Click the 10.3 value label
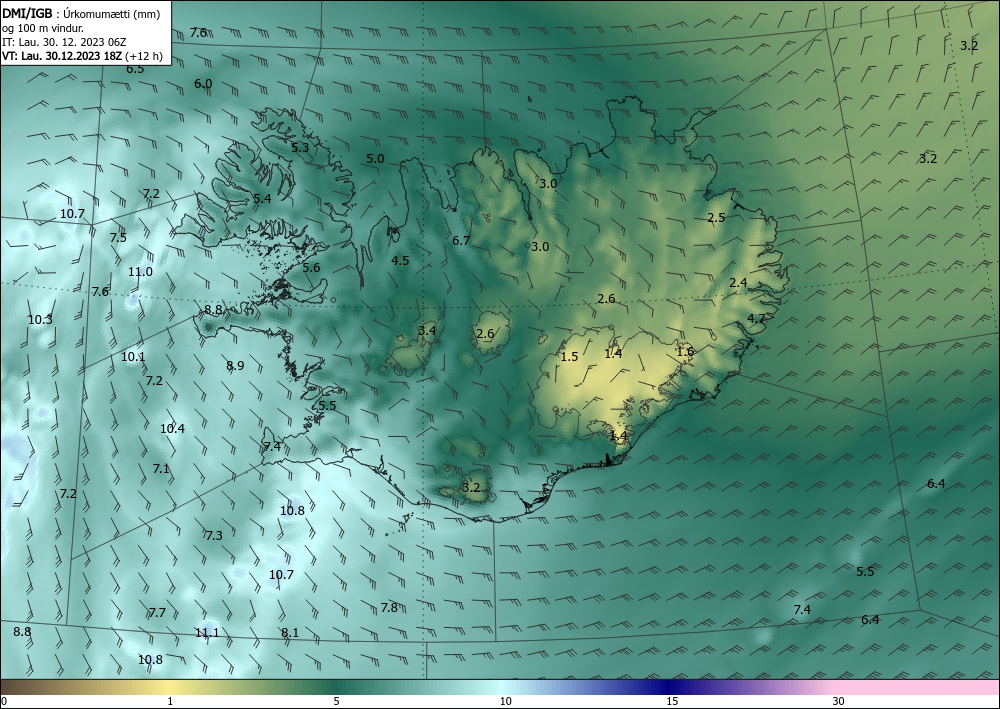 tap(40, 319)
